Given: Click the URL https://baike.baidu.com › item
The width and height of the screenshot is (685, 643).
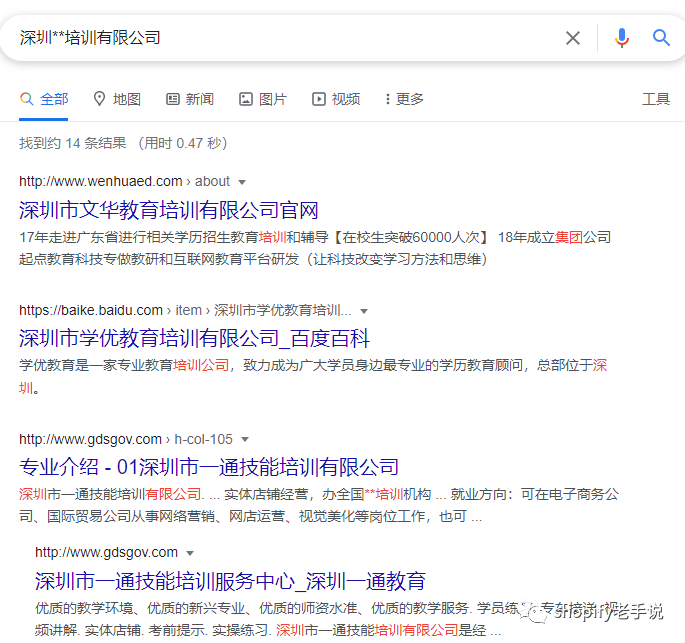Looking at the screenshot, I should 185,311.
